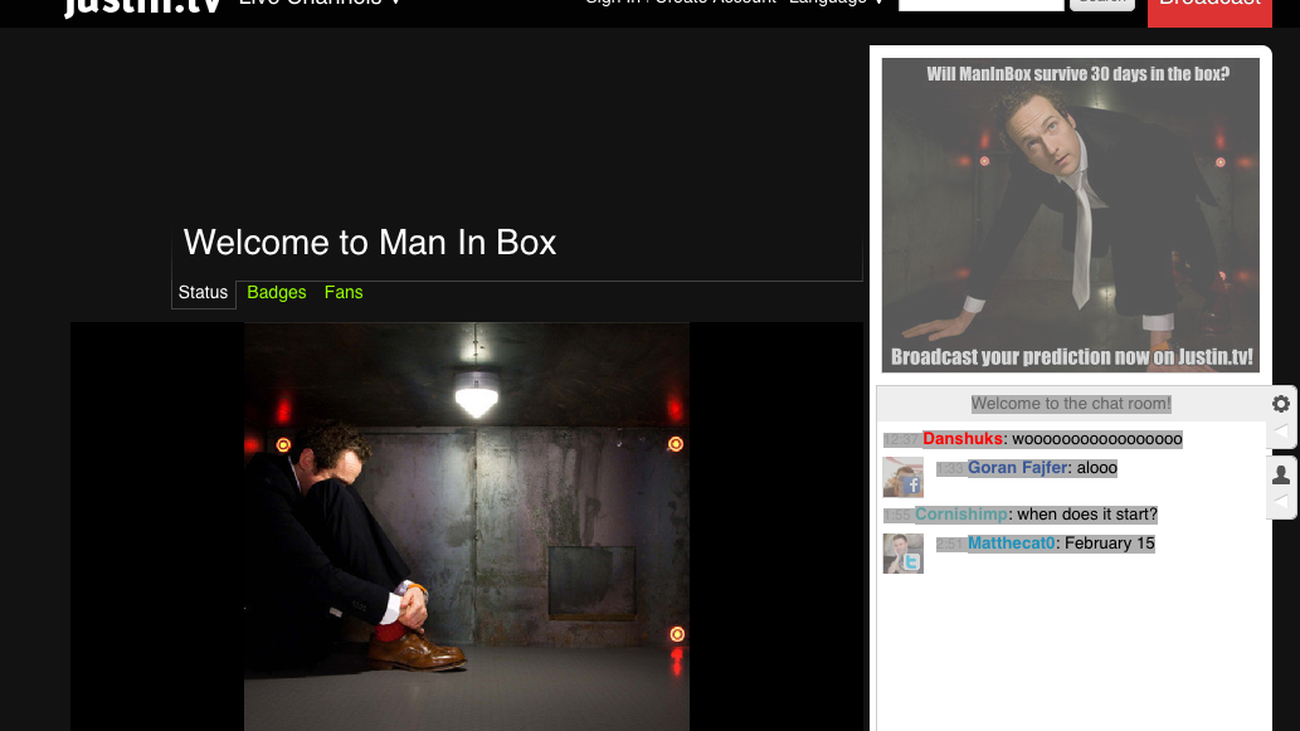Open the chat viewer list person icon
1300x731 pixels.
pos(1281,475)
